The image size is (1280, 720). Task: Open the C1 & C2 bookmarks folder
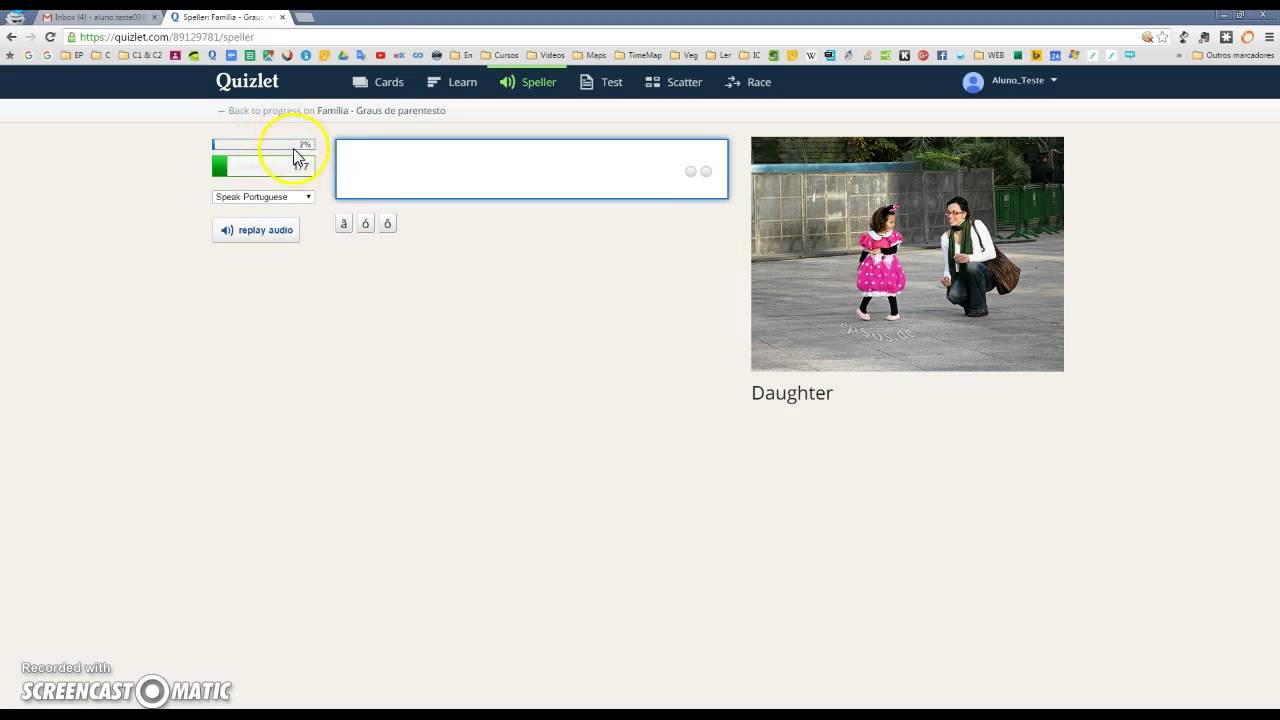[140, 55]
